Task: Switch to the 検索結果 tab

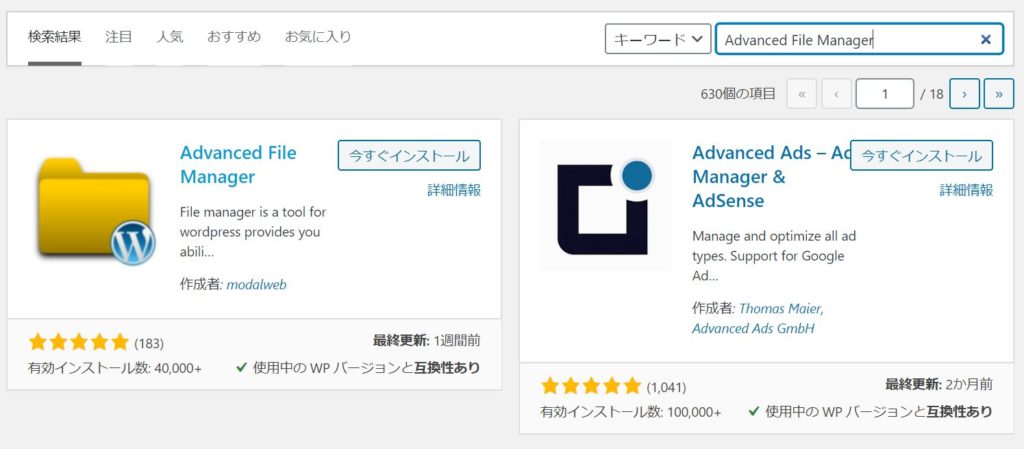Action: 55,37
